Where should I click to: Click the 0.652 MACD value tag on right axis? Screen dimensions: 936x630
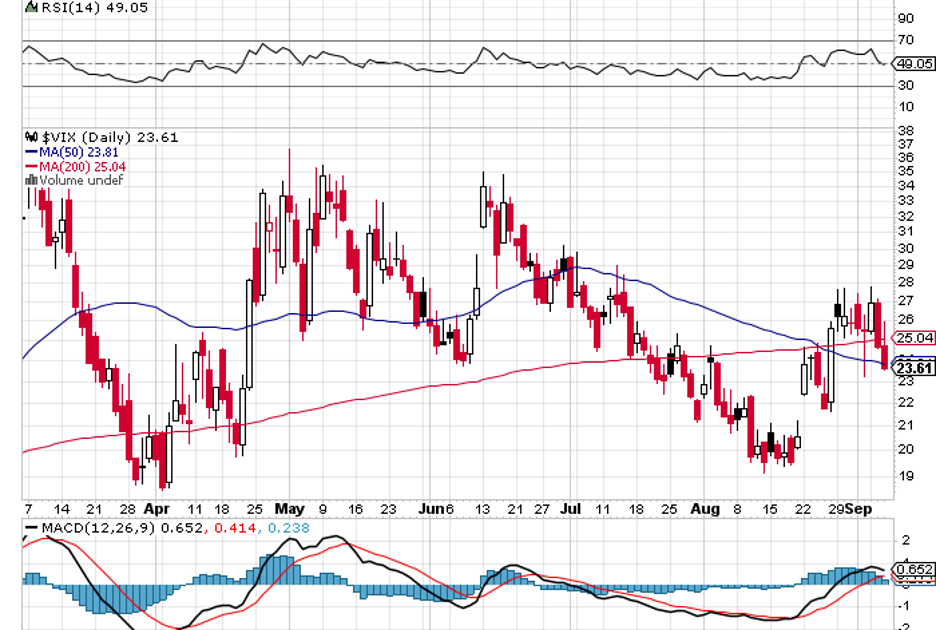point(914,570)
